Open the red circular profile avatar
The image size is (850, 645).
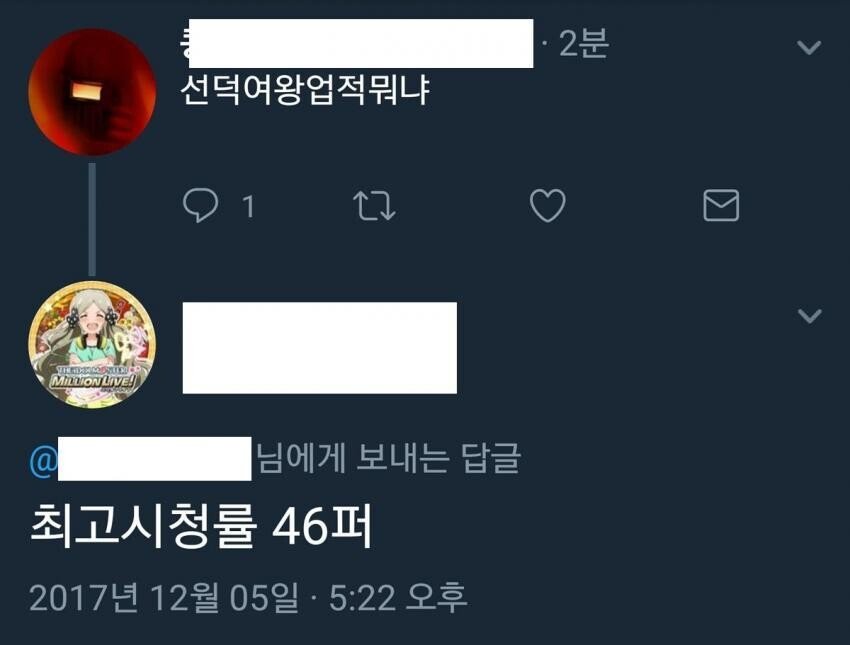(x=92, y=92)
